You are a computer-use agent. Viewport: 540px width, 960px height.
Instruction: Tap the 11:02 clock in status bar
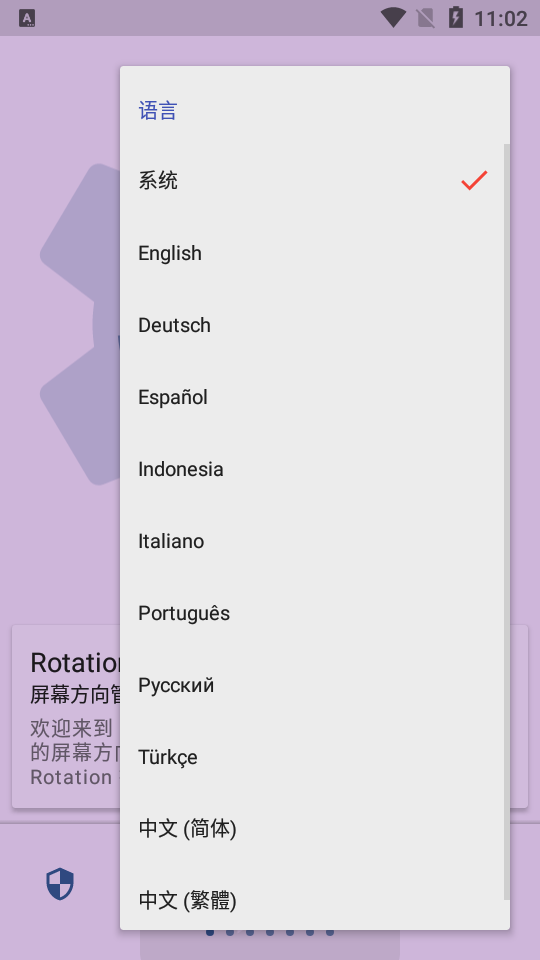(x=501, y=18)
